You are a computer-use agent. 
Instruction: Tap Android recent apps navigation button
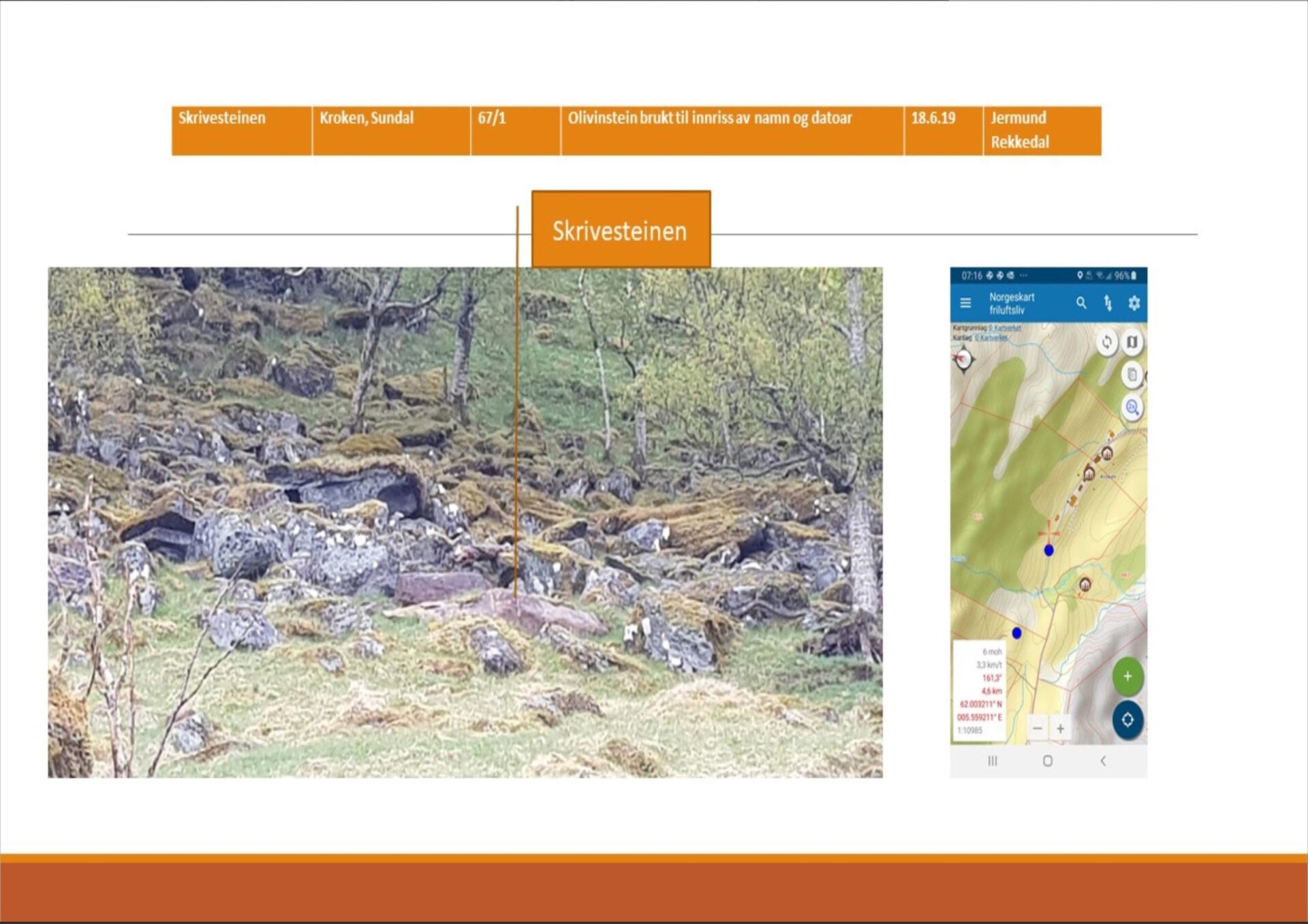click(993, 761)
